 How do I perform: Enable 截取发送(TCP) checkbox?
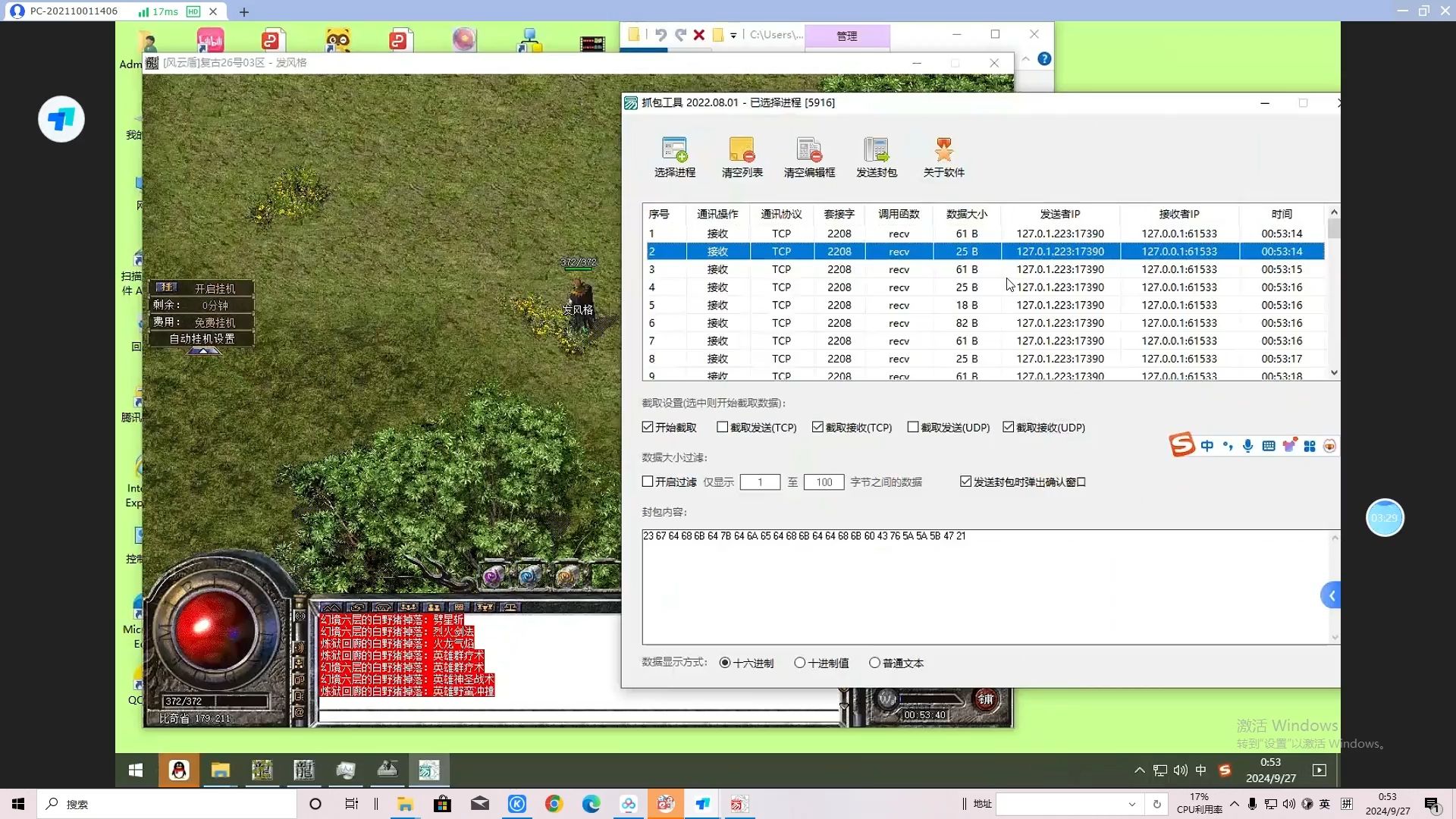point(722,428)
